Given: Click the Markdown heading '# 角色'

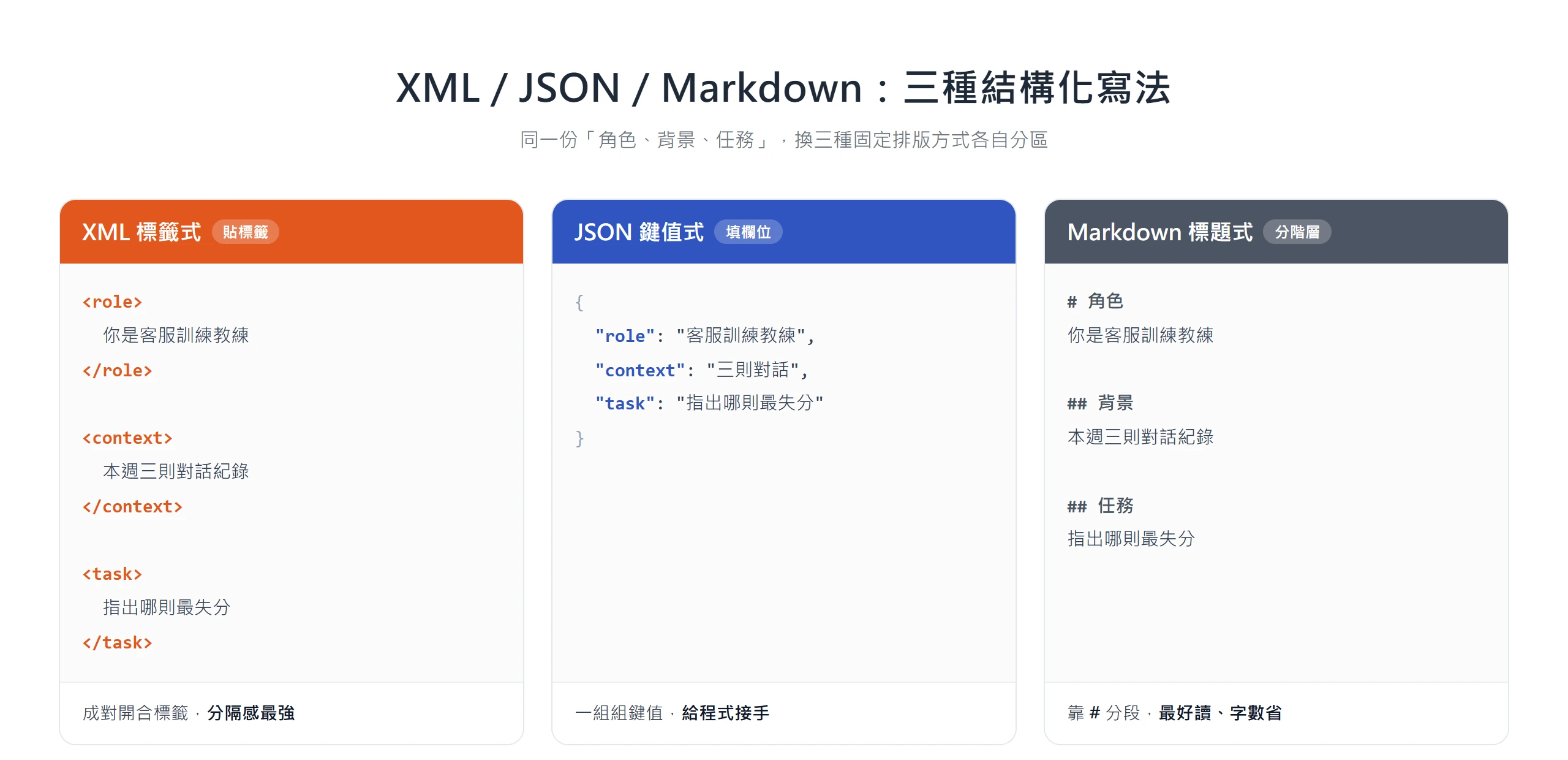Looking at the screenshot, I should 1095,302.
